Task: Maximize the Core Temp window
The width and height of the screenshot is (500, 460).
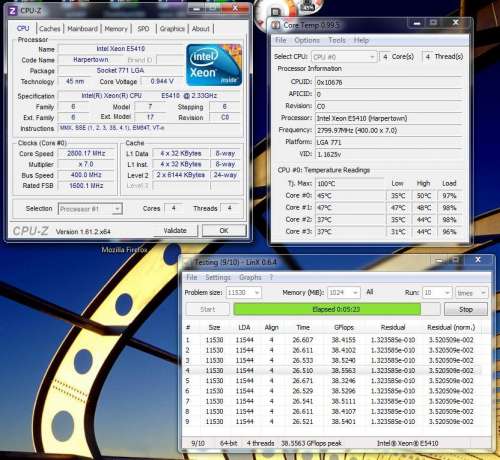Action: tap(433, 23)
